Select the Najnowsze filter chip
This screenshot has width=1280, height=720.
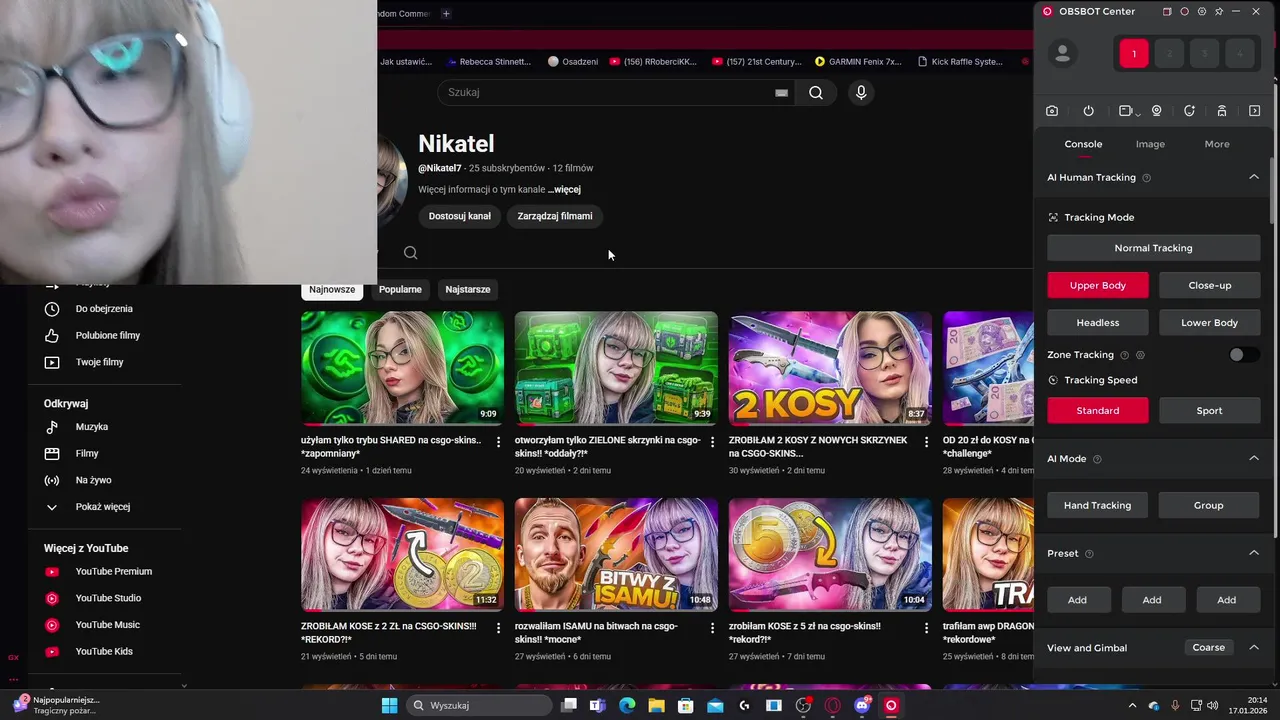pos(332,289)
